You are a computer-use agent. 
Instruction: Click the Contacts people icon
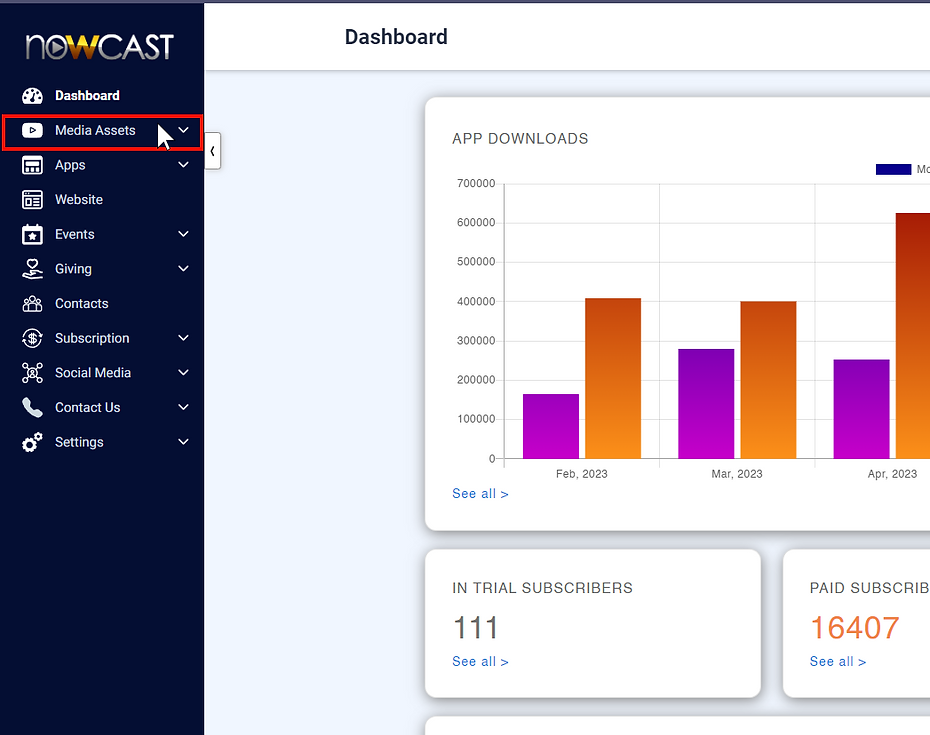click(x=33, y=304)
